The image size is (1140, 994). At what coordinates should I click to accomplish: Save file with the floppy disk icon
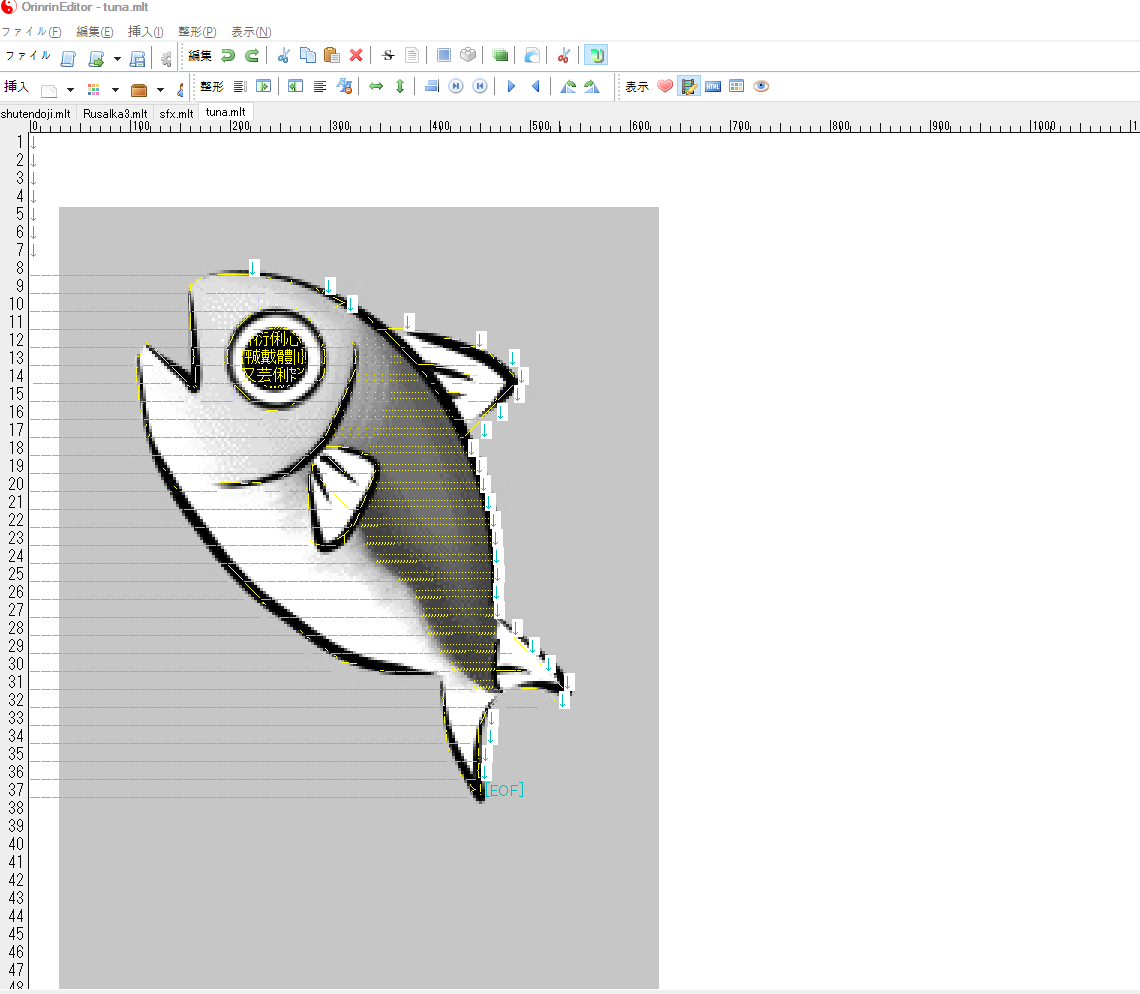[x=138, y=58]
